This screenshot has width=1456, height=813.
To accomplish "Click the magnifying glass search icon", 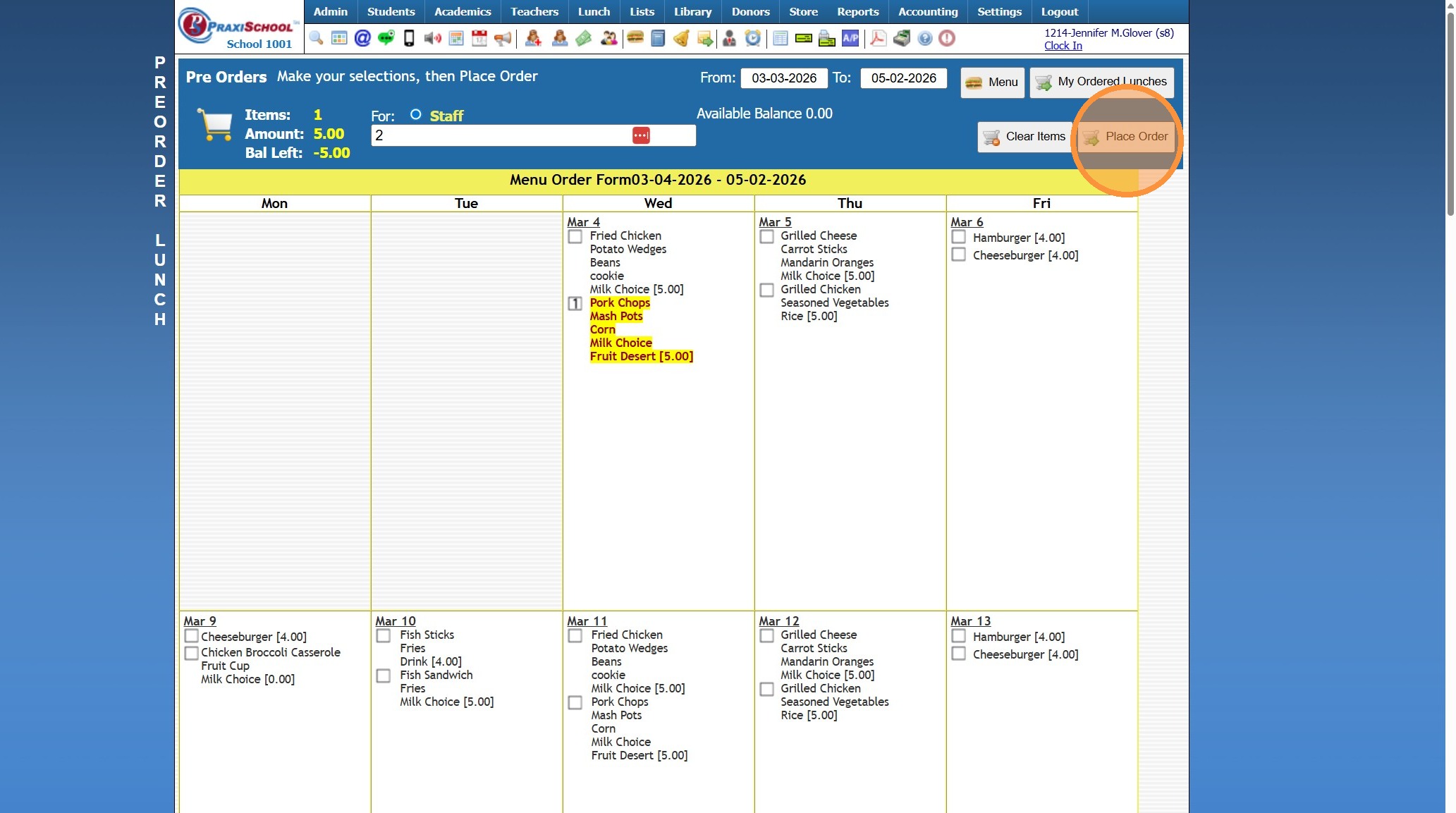I will pos(316,38).
